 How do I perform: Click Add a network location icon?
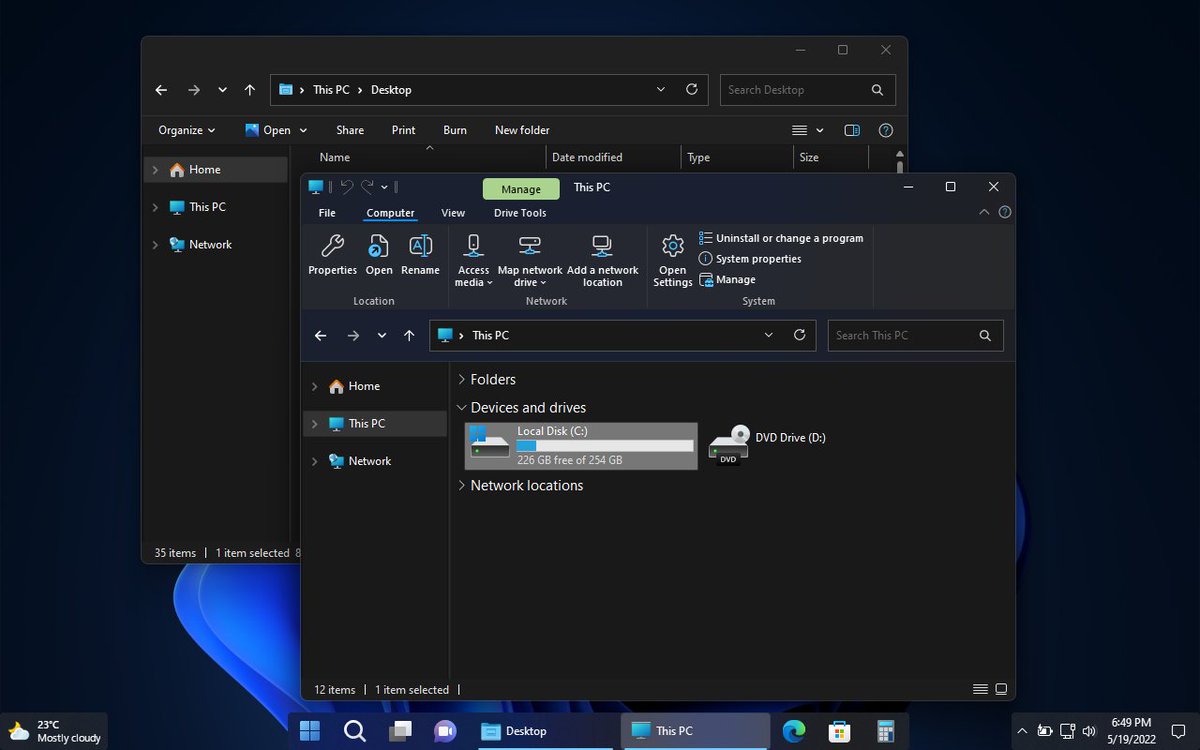click(x=602, y=246)
